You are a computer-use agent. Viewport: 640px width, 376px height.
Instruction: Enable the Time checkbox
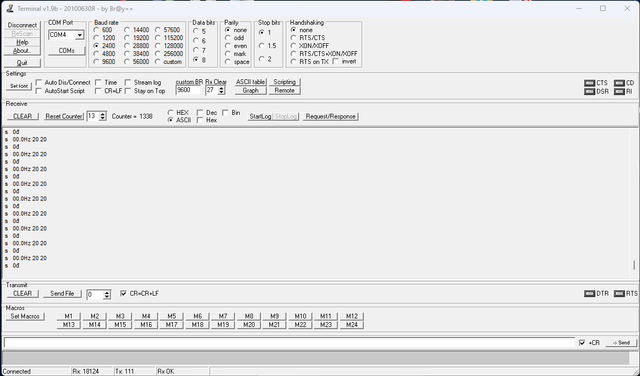98,82
